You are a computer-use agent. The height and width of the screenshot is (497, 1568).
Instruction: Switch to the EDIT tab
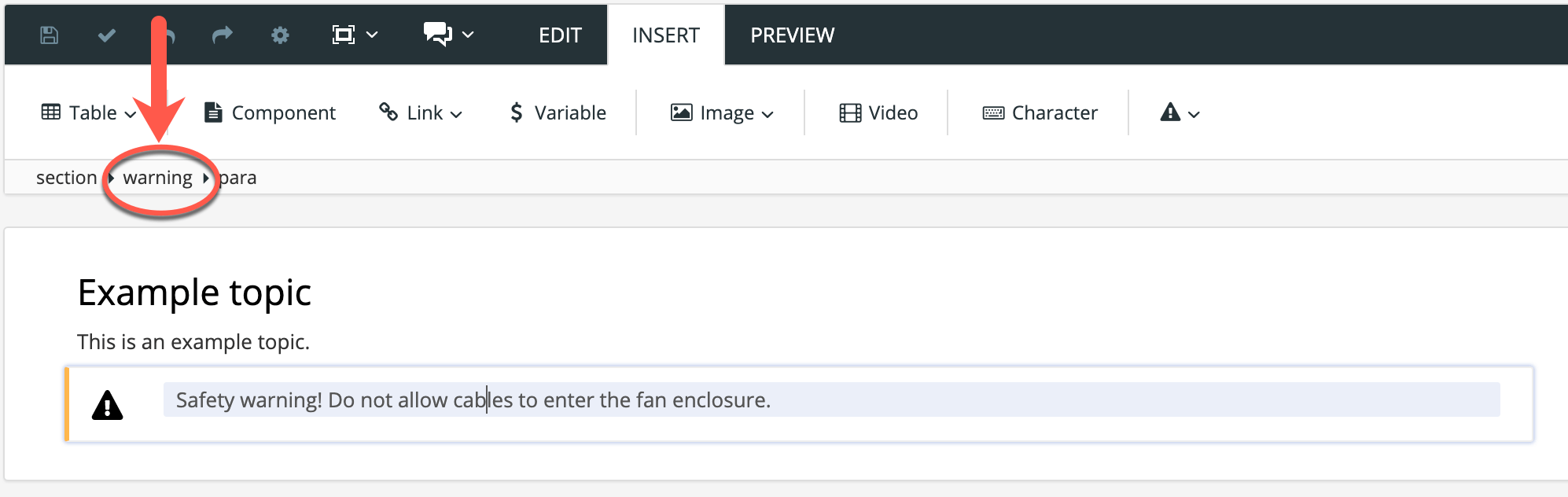click(560, 35)
